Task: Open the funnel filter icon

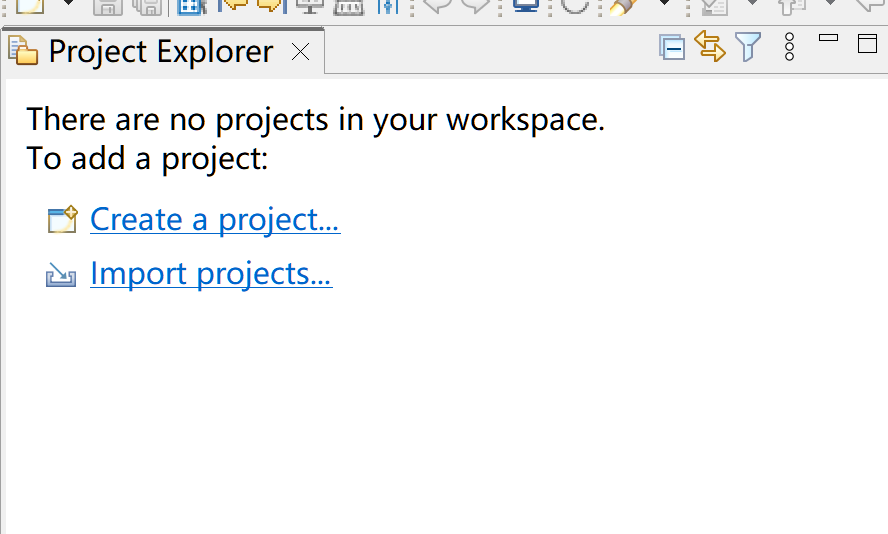Action: [748, 47]
